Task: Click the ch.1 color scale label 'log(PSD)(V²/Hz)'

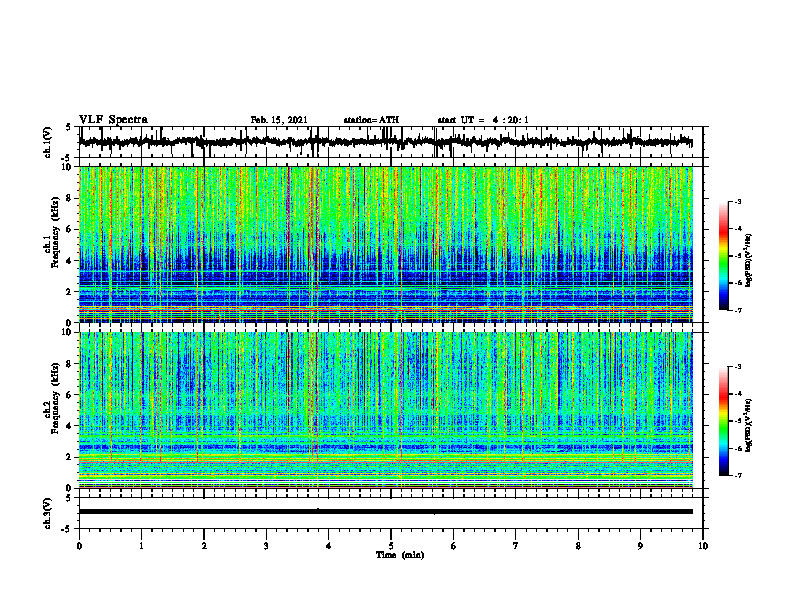Action: [749, 261]
